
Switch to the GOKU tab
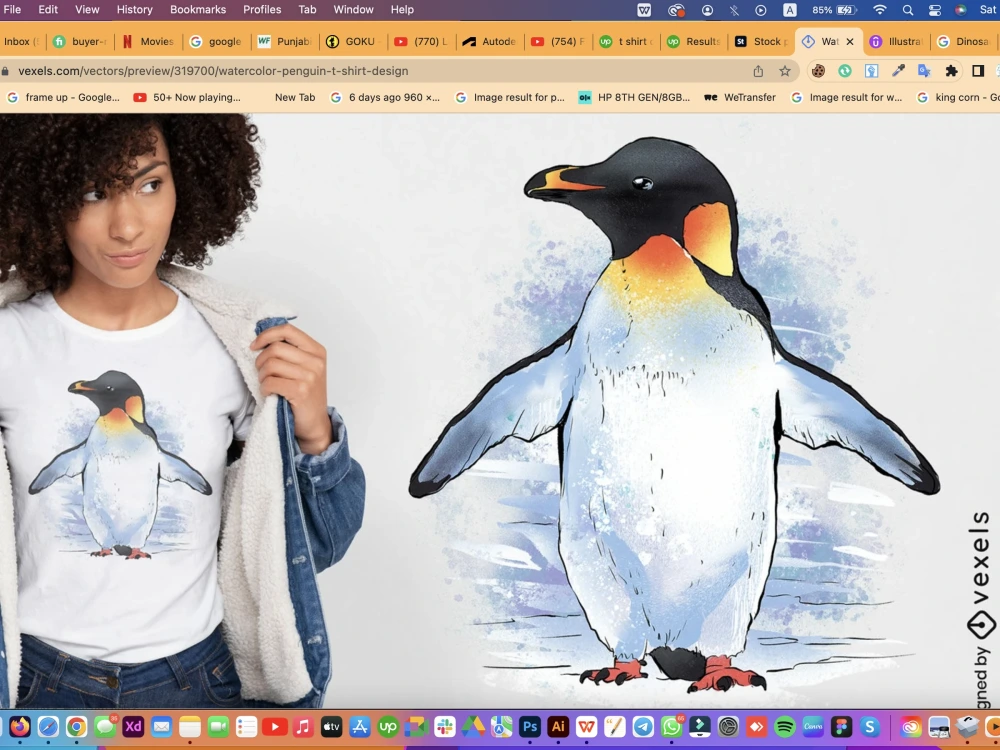click(354, 41)
